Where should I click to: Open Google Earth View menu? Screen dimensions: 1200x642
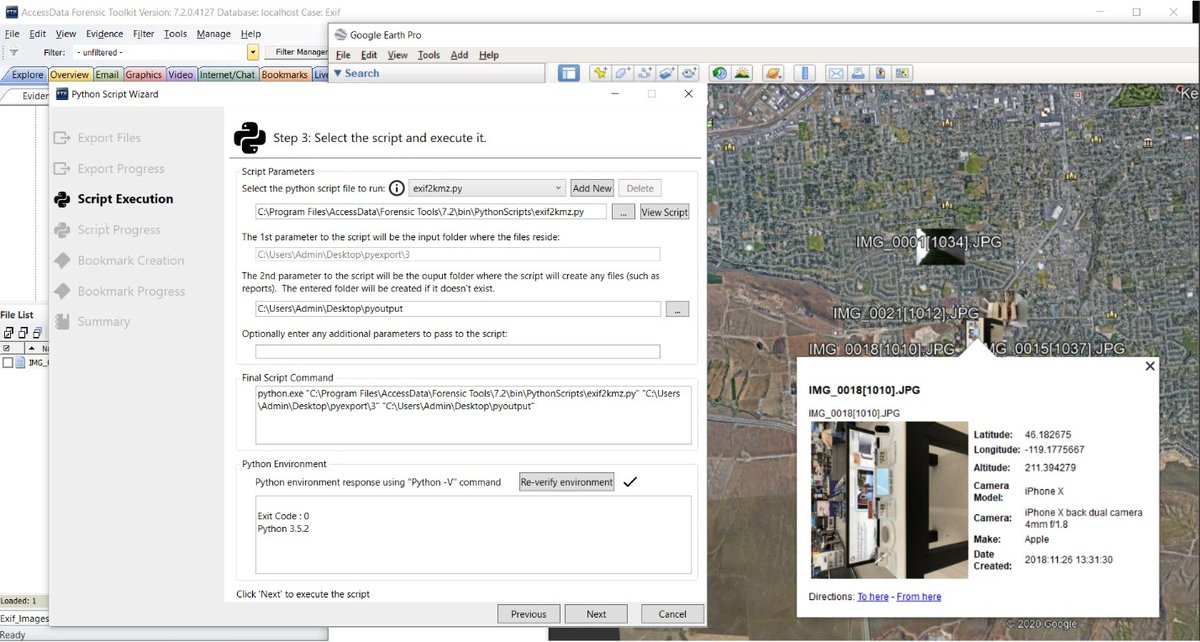[x=398, y=55]
